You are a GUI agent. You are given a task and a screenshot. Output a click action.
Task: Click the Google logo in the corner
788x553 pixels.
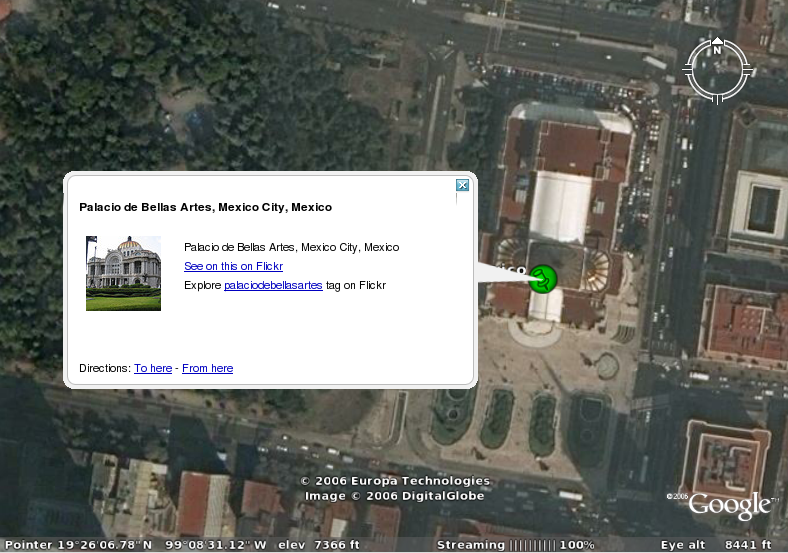pyautogui.click(x=729, y=505)
